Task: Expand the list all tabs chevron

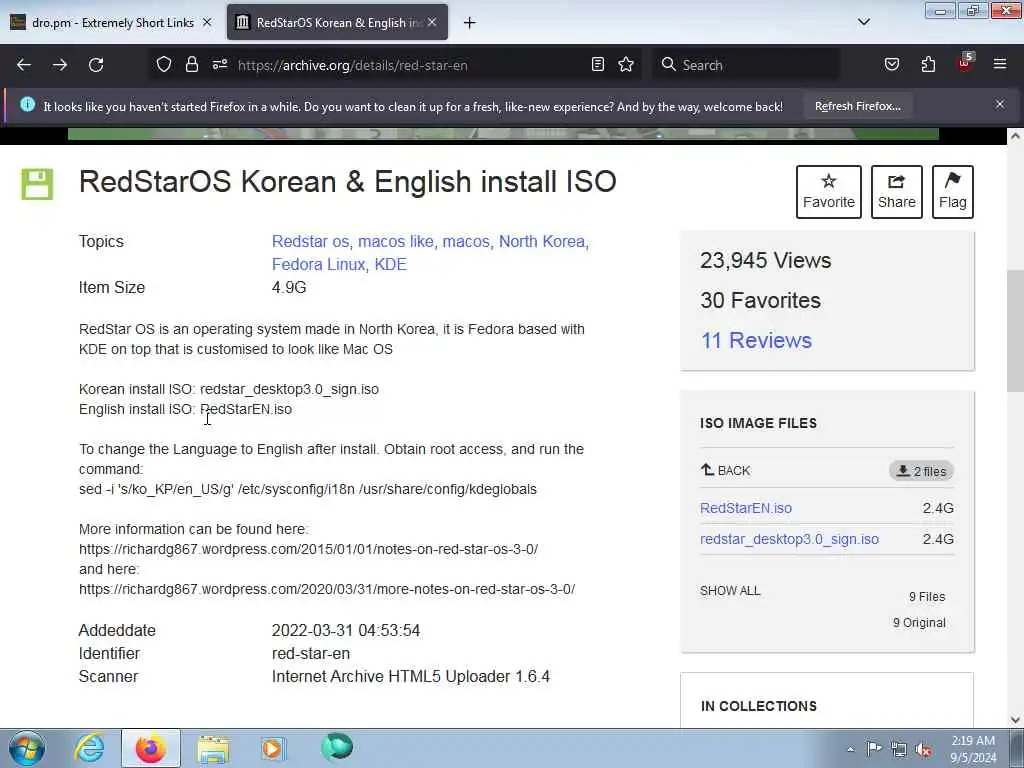Action: tap(863, 22)
